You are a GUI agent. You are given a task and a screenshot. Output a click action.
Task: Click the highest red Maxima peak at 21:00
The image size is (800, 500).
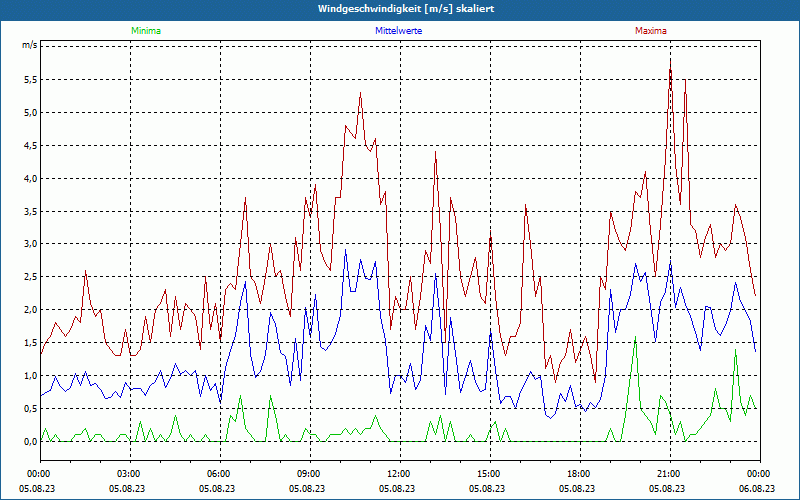670,60
